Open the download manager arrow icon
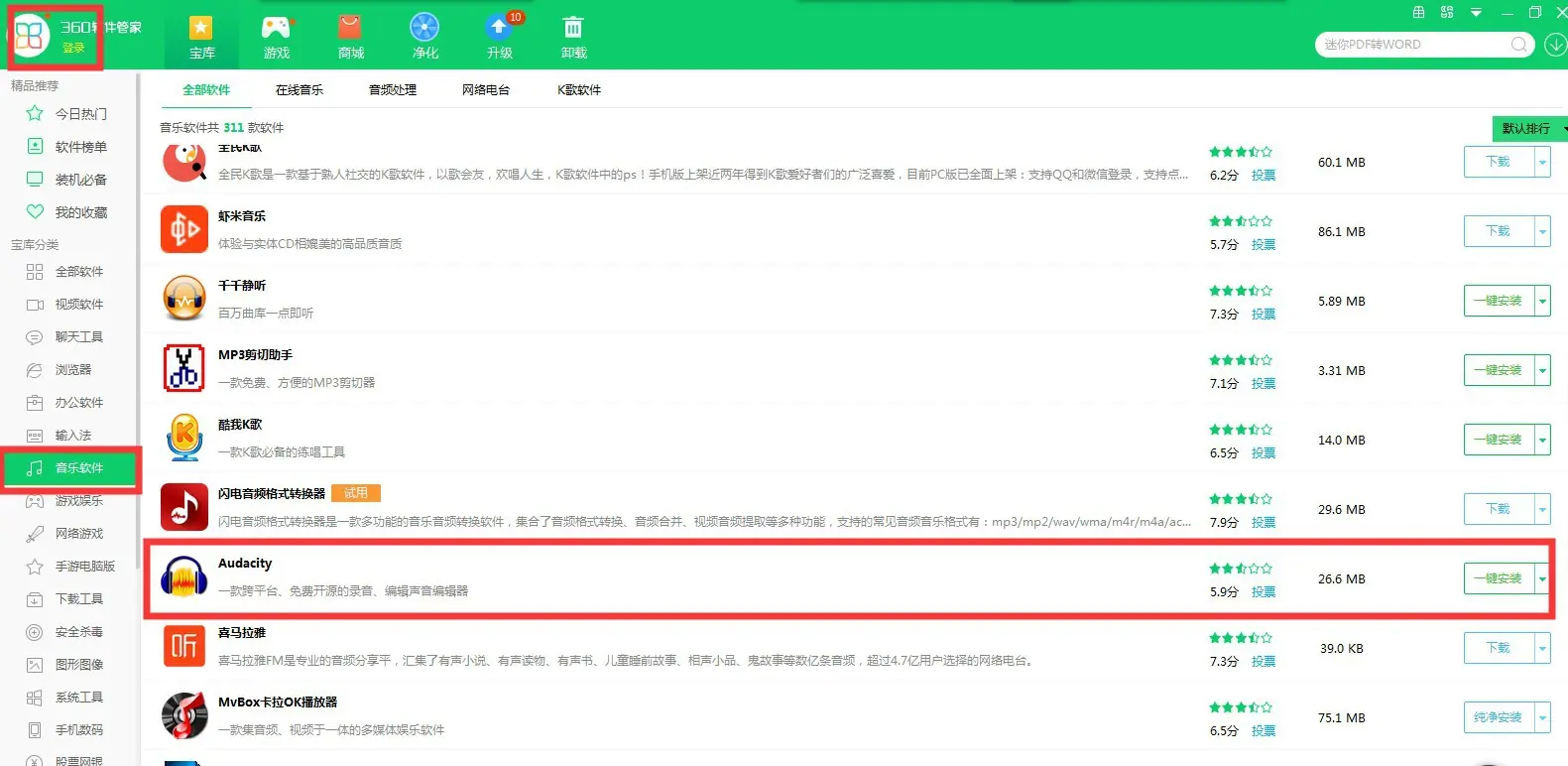 click(1555, 44)
